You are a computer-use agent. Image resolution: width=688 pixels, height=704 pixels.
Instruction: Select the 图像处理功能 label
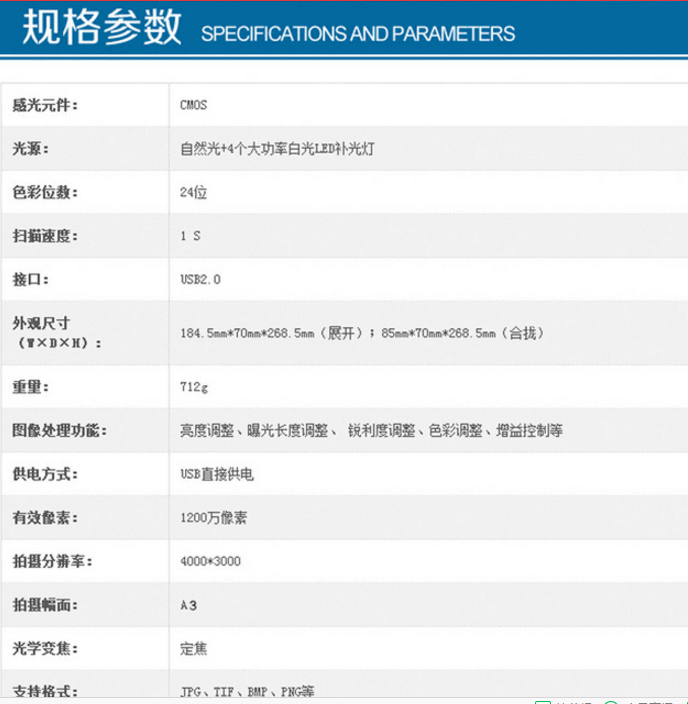click(x=59, y=430)
